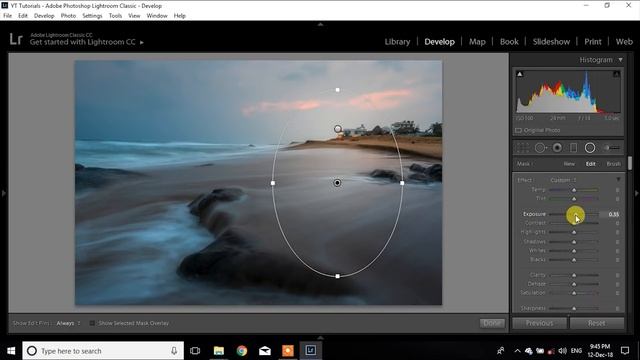
Task: Click the taskbar search box
Action: click(103, 351)
